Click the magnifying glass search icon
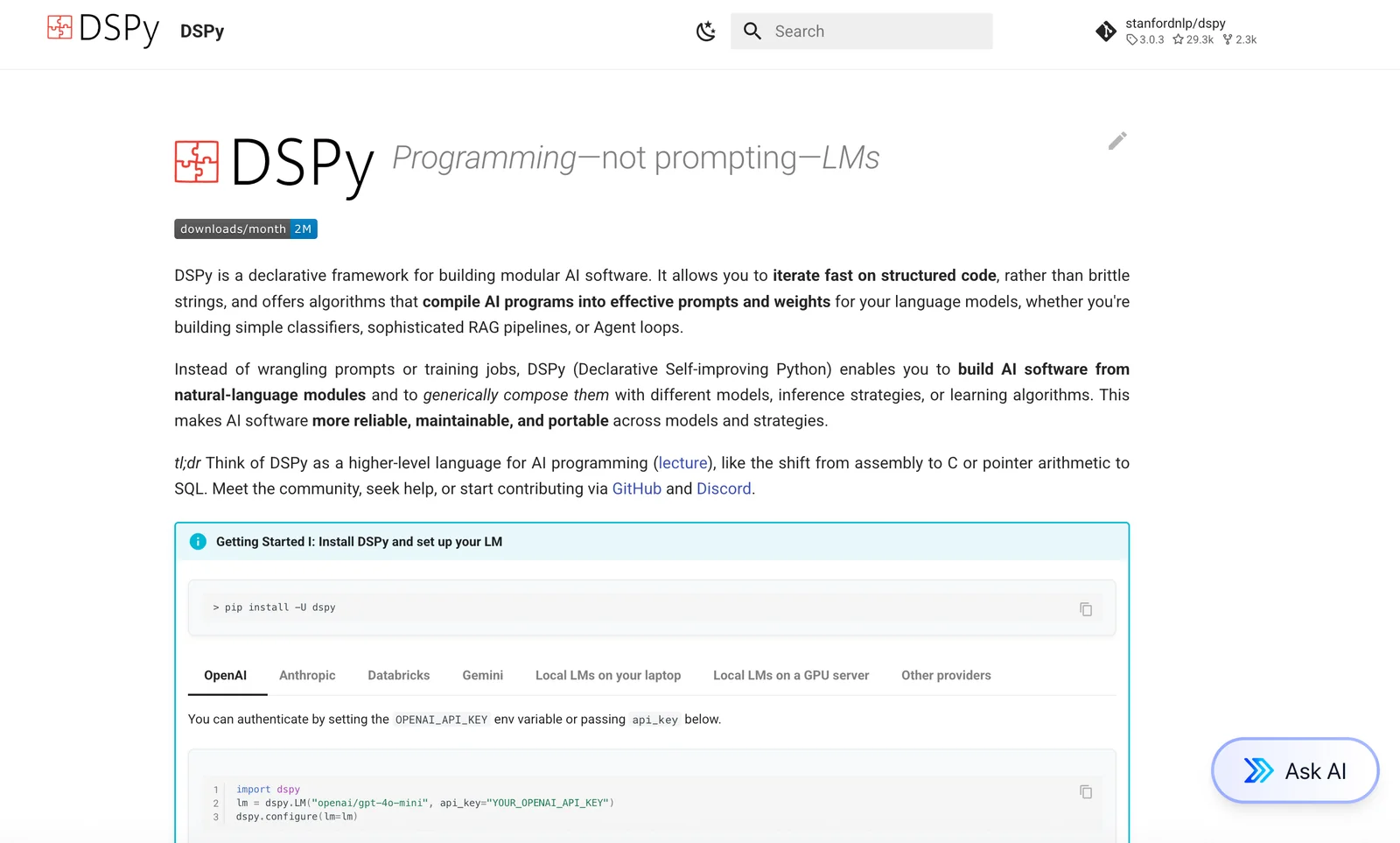 click(752, 32)
